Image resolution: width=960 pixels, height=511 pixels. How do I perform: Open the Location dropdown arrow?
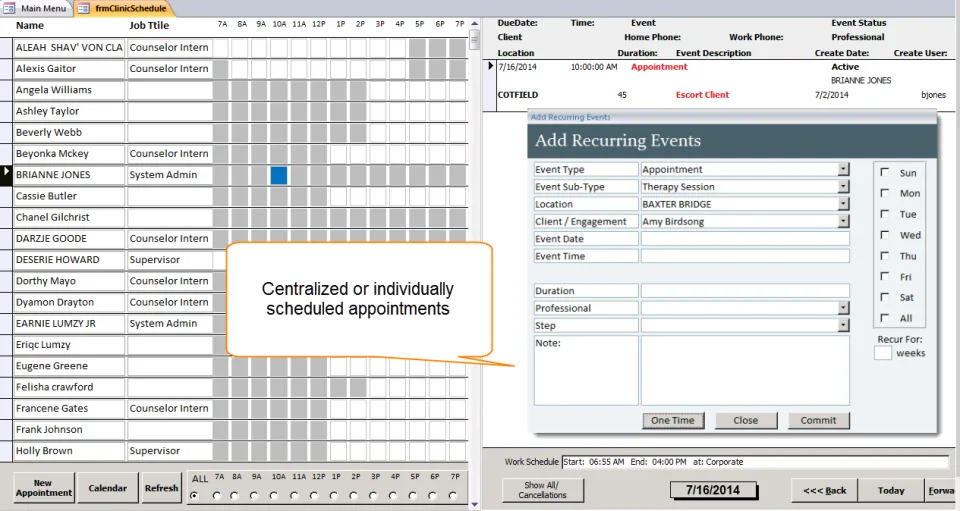pyautogui.click(x=844, y=204)
